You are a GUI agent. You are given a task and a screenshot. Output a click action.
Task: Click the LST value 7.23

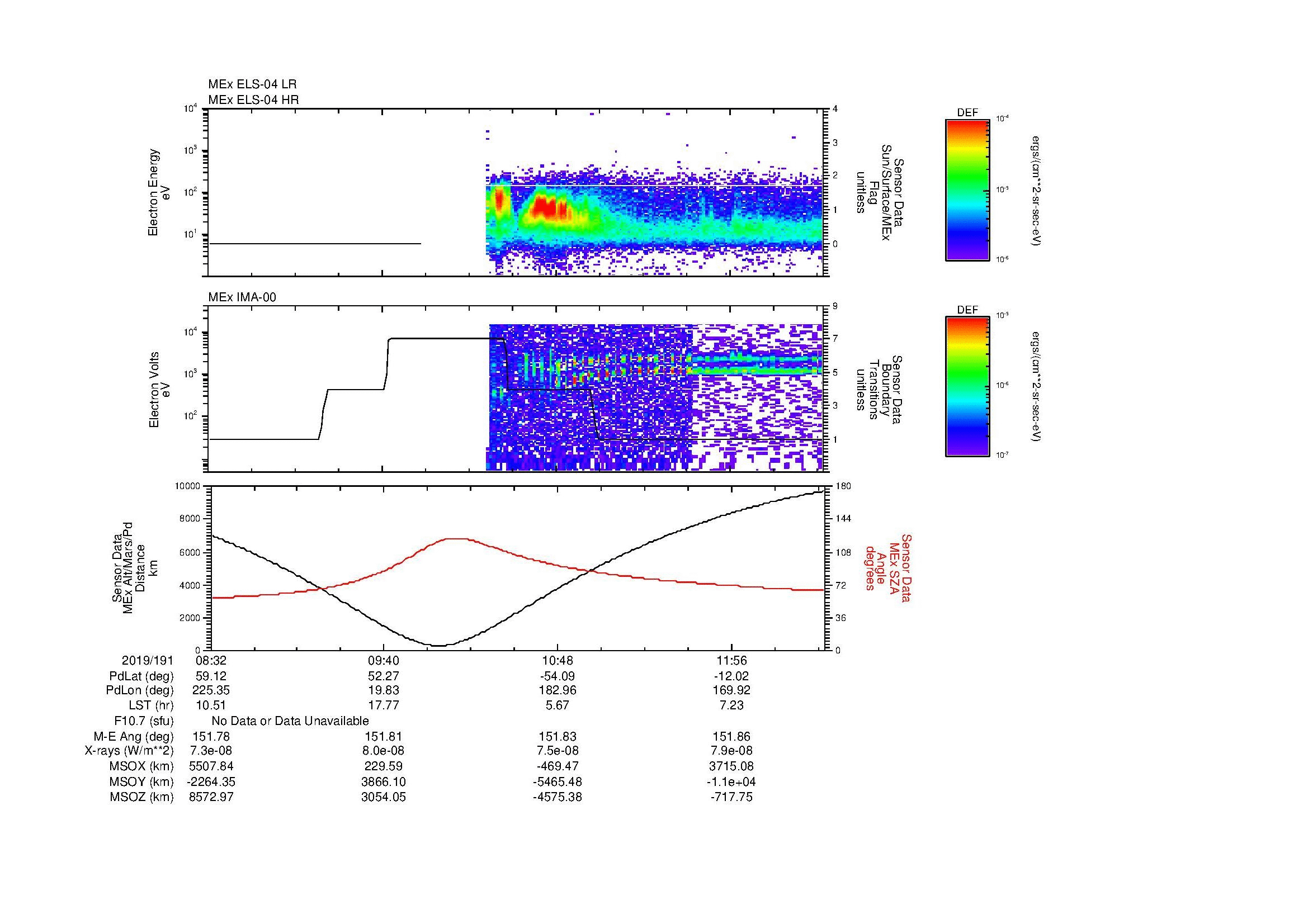click(x=731, y=705)
